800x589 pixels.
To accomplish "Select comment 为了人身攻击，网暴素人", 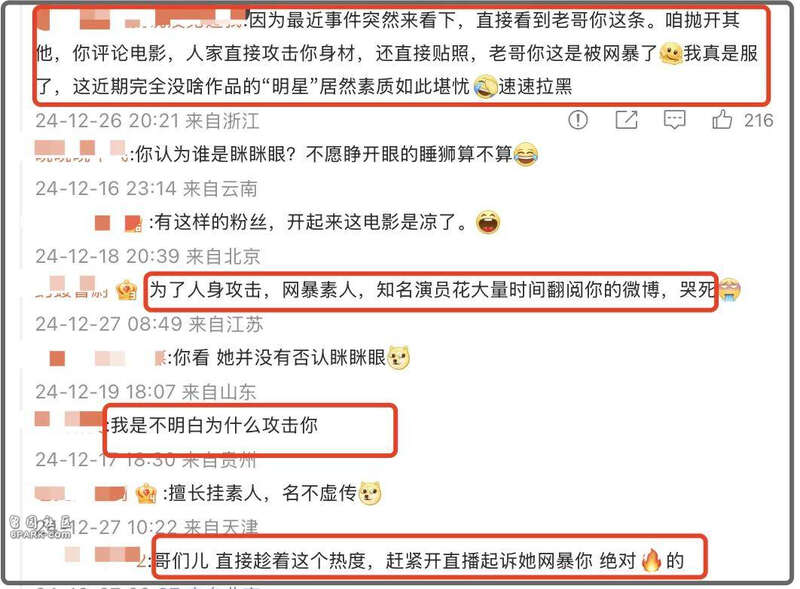I will (432, 290).
